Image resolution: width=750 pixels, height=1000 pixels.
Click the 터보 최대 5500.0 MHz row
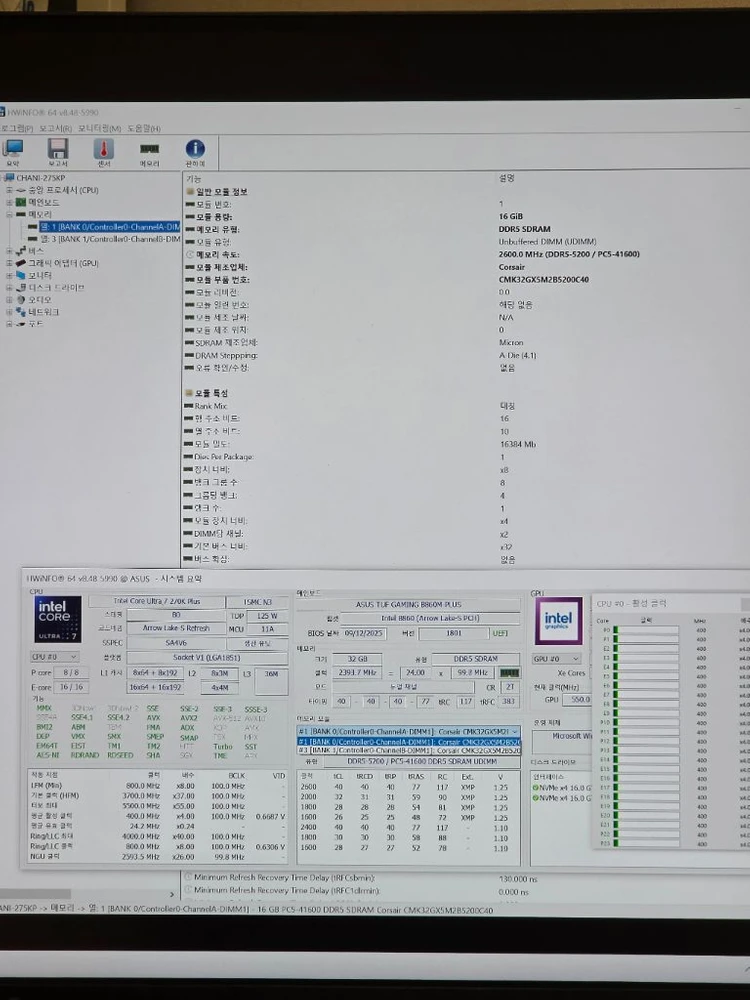pyautogui.click(x=157, y=806)
